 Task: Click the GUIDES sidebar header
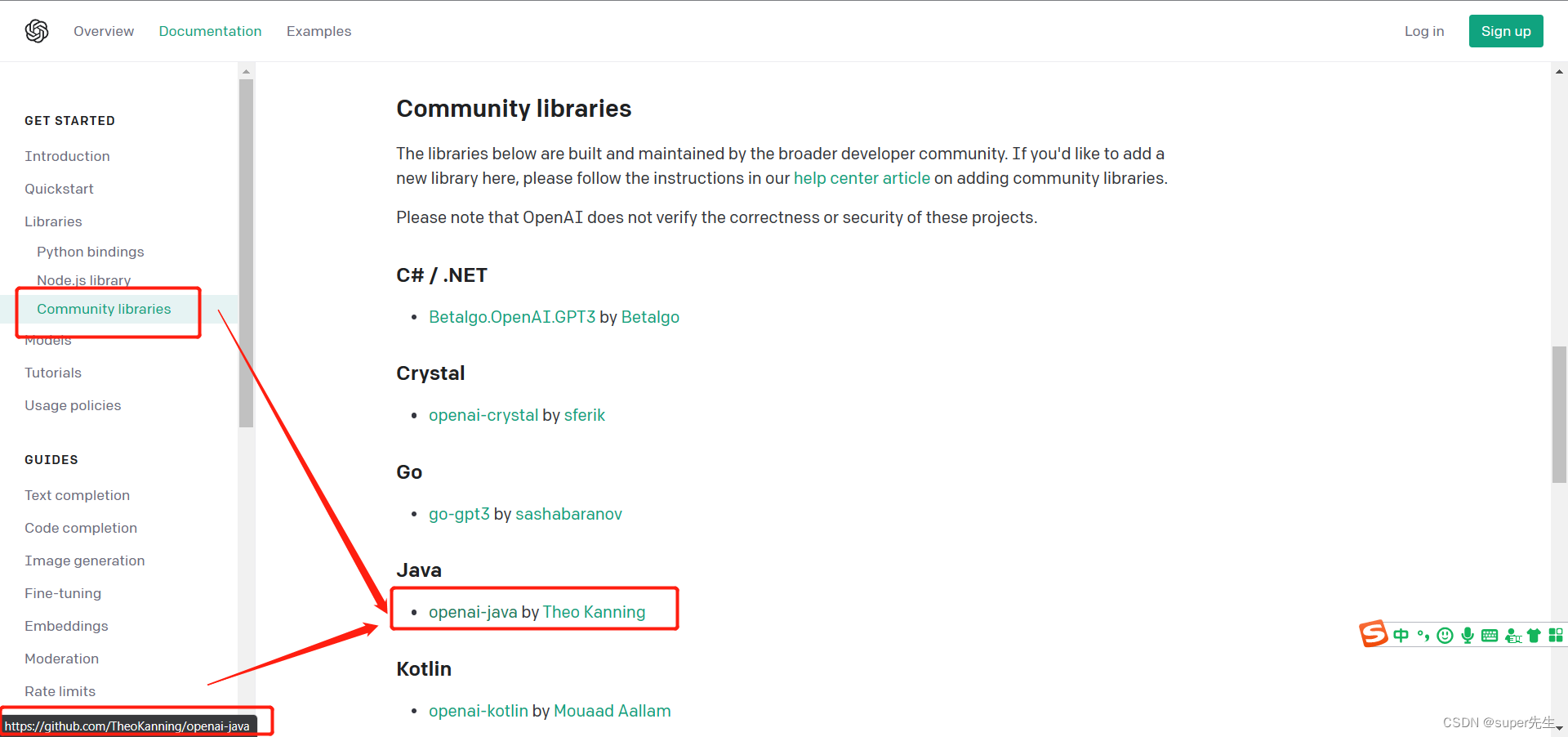tap(51, 460)
